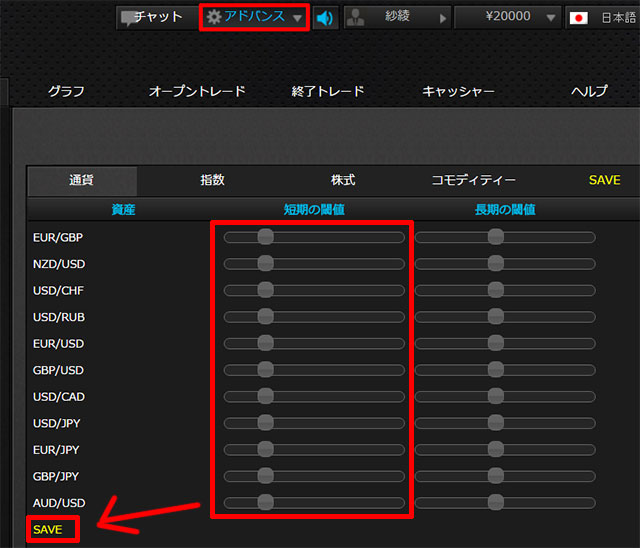The image size is (640, 548).
Task: Select the NZD/USD asset label
Action: (x=59, y=264)
